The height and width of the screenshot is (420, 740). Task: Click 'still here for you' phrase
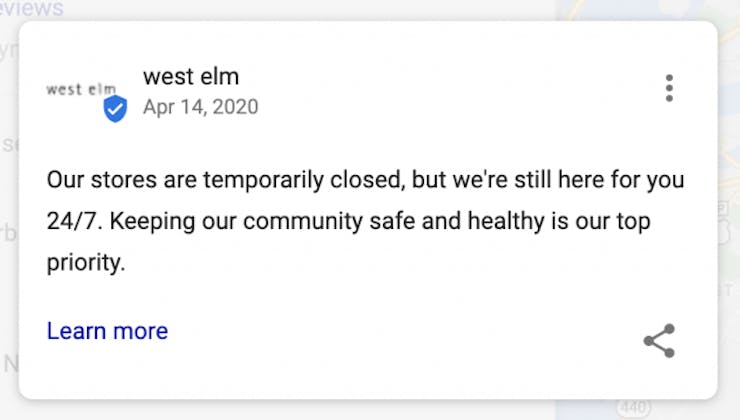599,180
